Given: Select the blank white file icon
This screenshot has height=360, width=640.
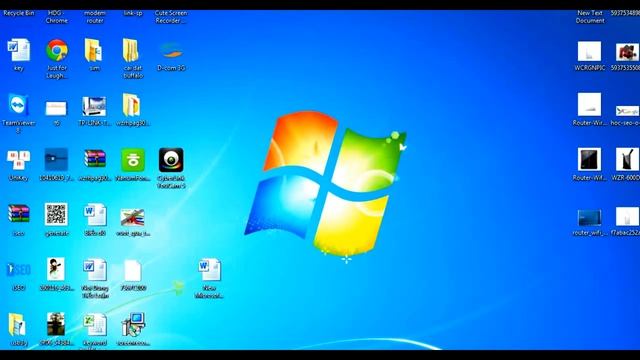Looking at the screenshot, I should point(133,271).
